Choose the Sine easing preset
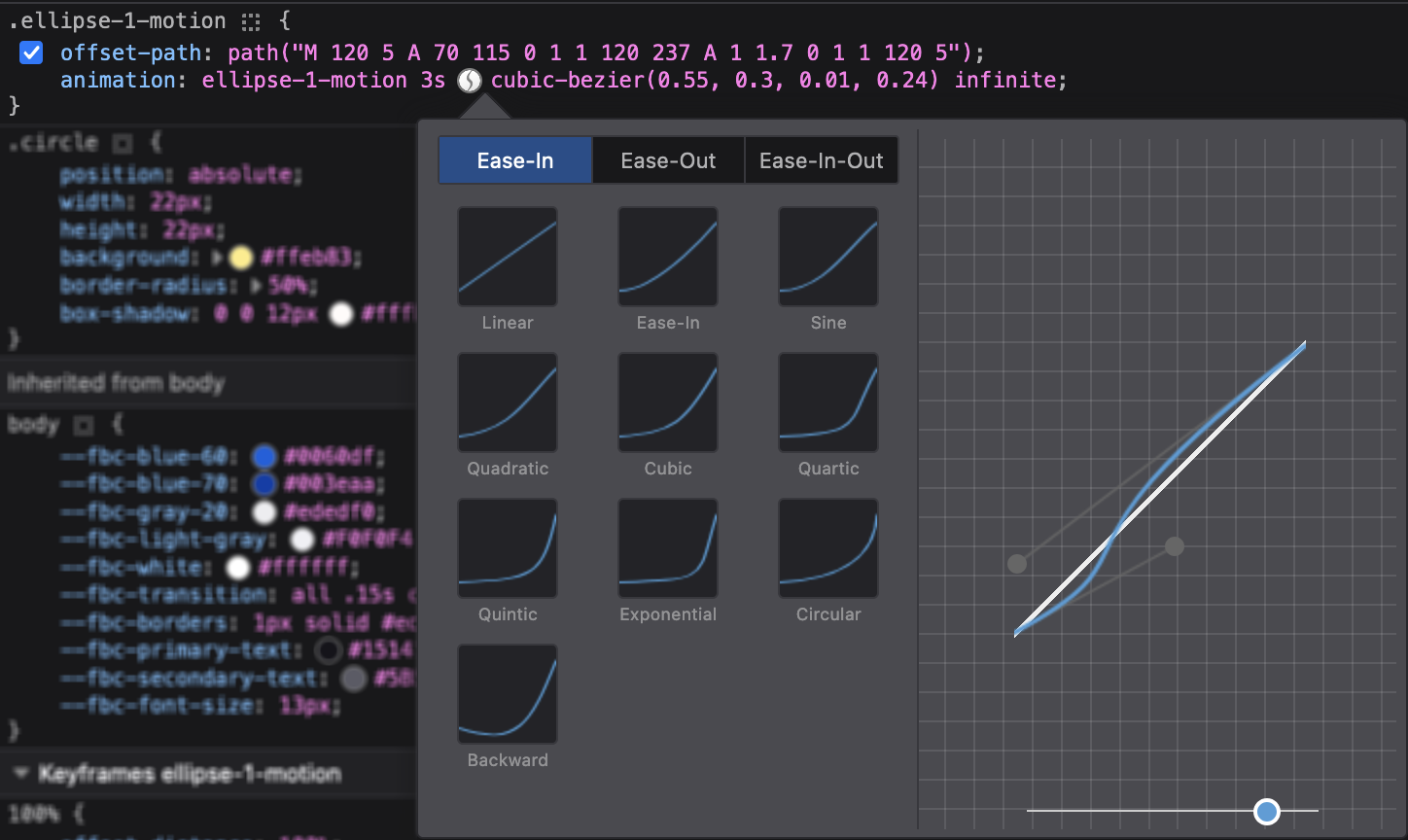Image resolution: width=1408 pixels, height=840 pixels. pos(828,257)
